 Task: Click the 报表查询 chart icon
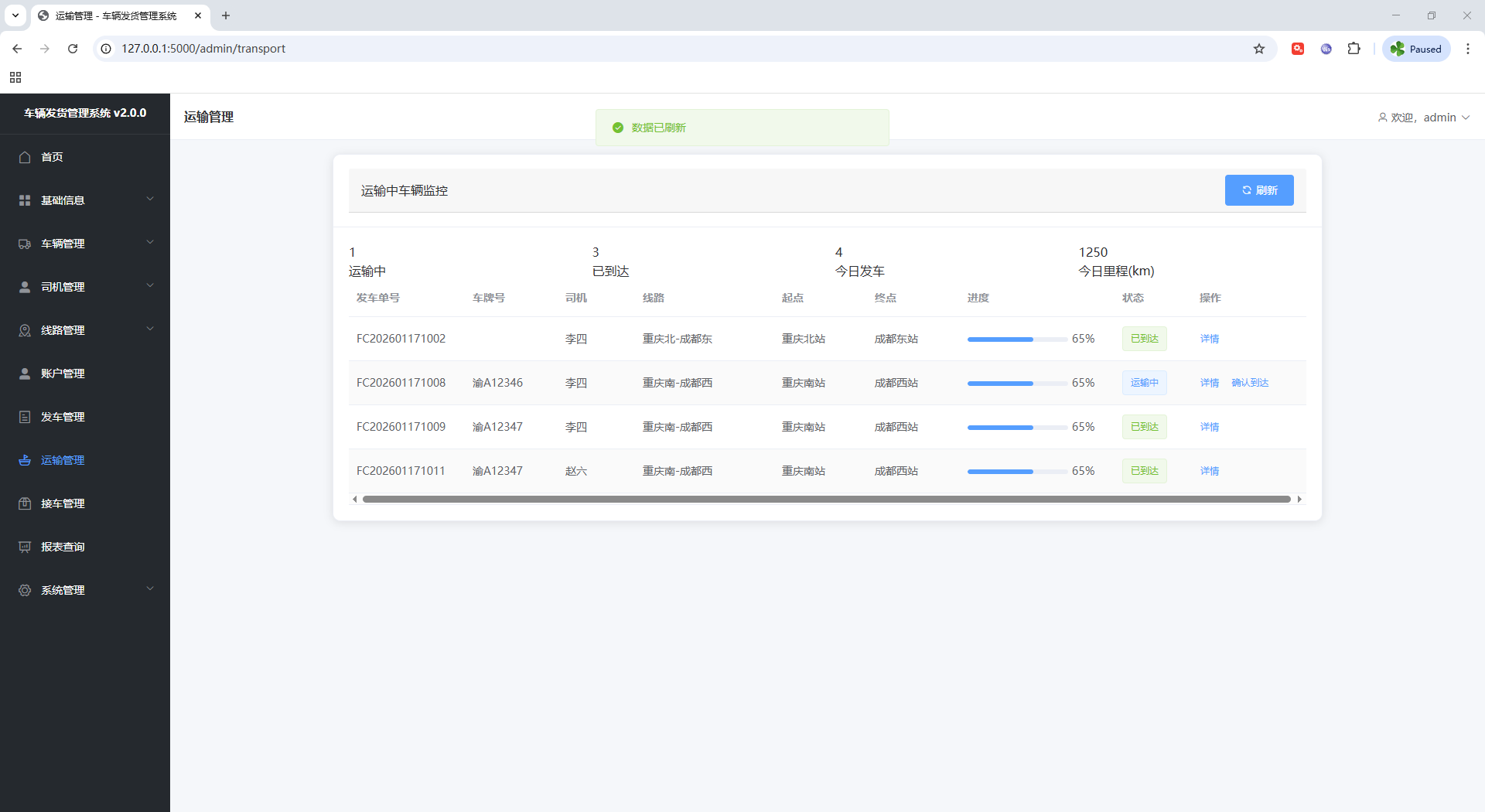(25, 547)
